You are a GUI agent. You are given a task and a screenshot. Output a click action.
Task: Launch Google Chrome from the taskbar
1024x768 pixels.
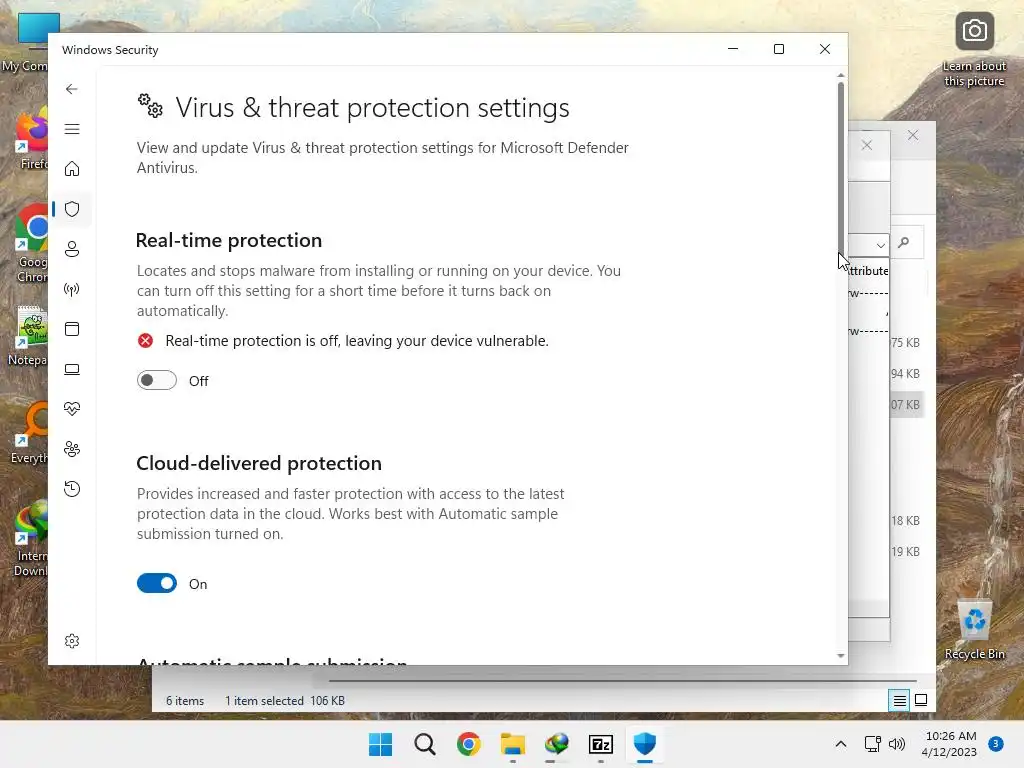[468, 744]
